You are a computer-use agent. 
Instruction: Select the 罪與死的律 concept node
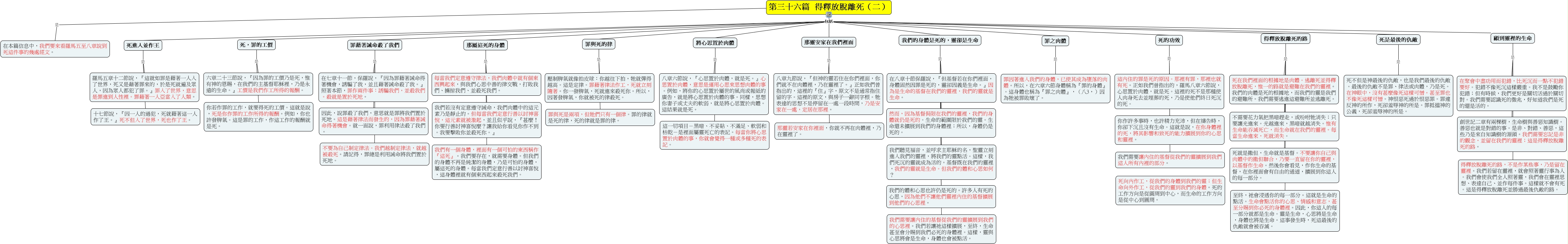pyautogui.click(x=599, y=44)
